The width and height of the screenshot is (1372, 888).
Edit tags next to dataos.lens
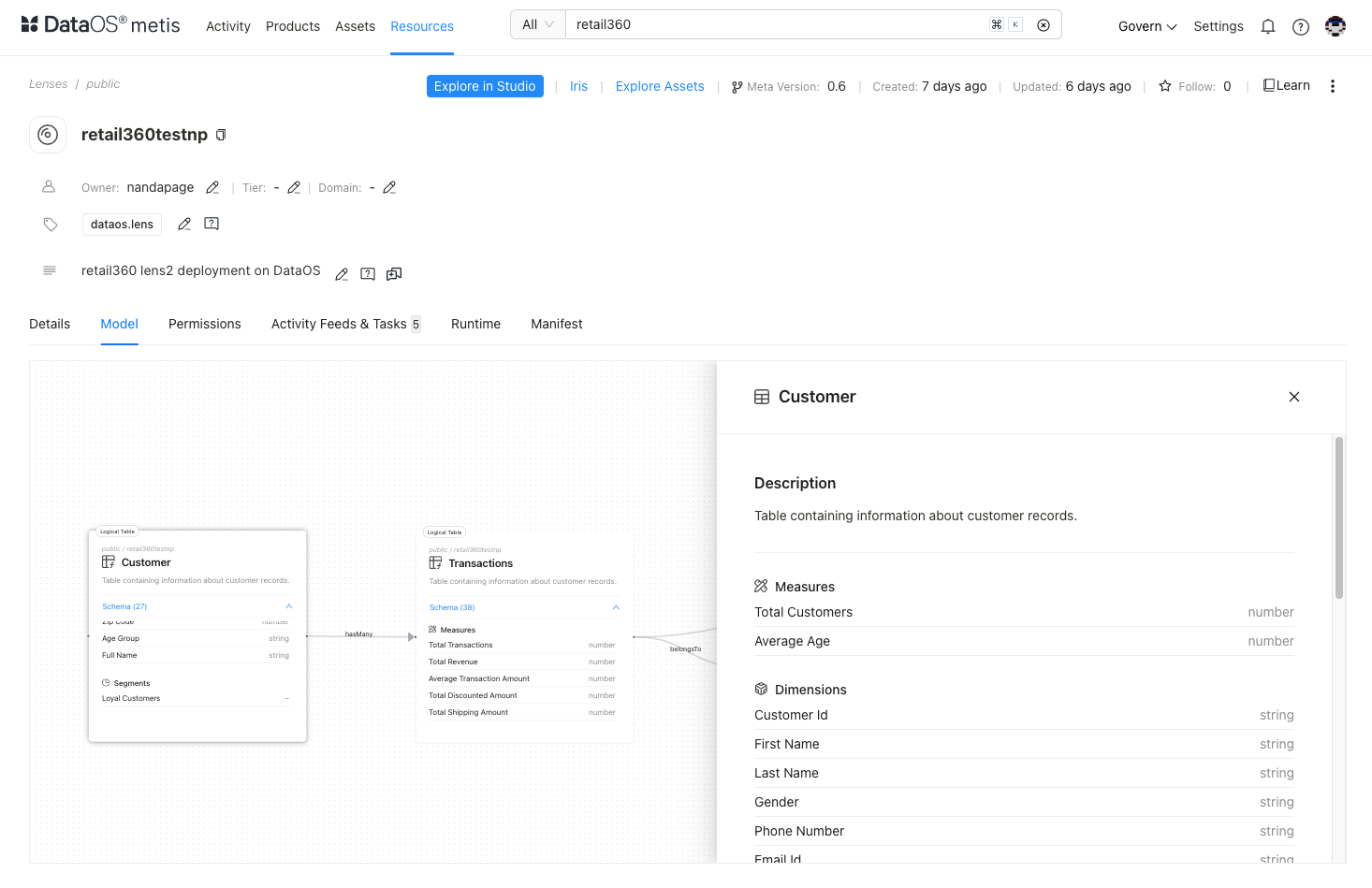pos(184,224)
